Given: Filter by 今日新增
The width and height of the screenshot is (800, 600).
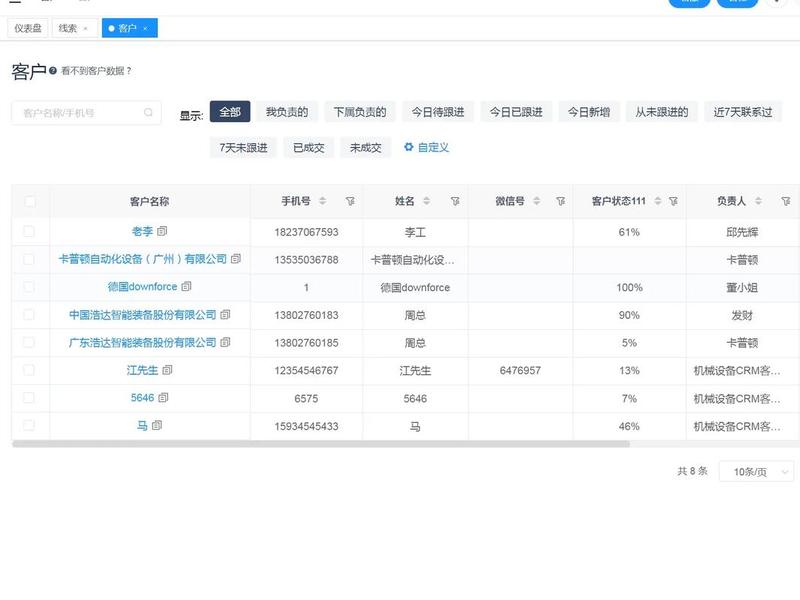Looking at the screenshot, I should pos(589,112).
